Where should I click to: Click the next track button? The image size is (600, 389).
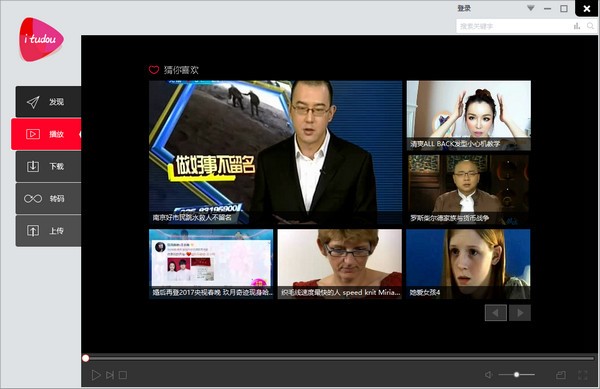110,375
